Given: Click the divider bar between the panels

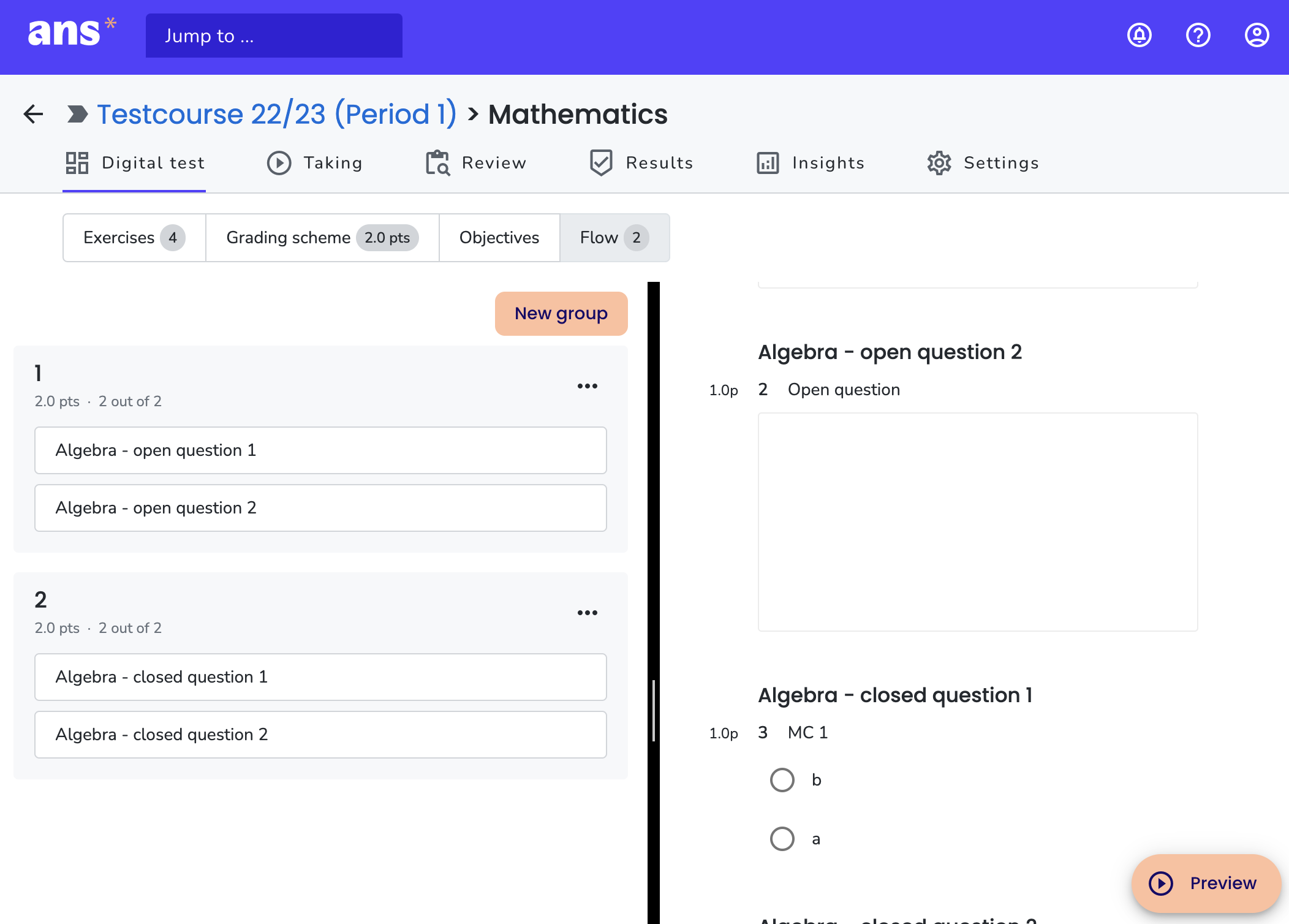Looking at the screenshot, I should tap(654, 603).
